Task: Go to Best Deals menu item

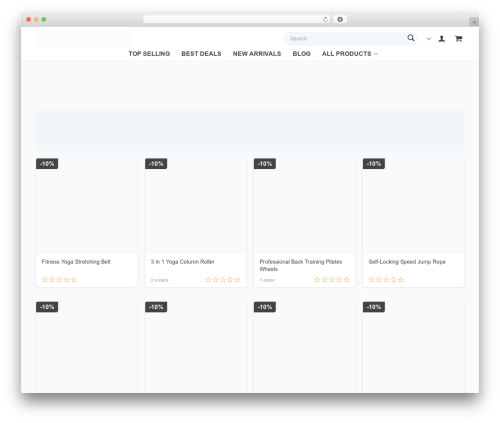Action: (201, 54)
